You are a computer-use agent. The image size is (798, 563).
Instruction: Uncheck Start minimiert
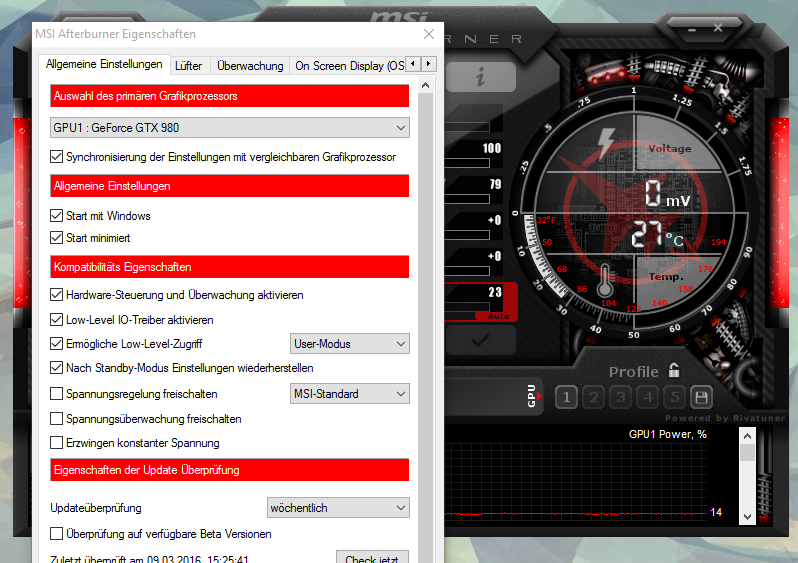point(56,238)
